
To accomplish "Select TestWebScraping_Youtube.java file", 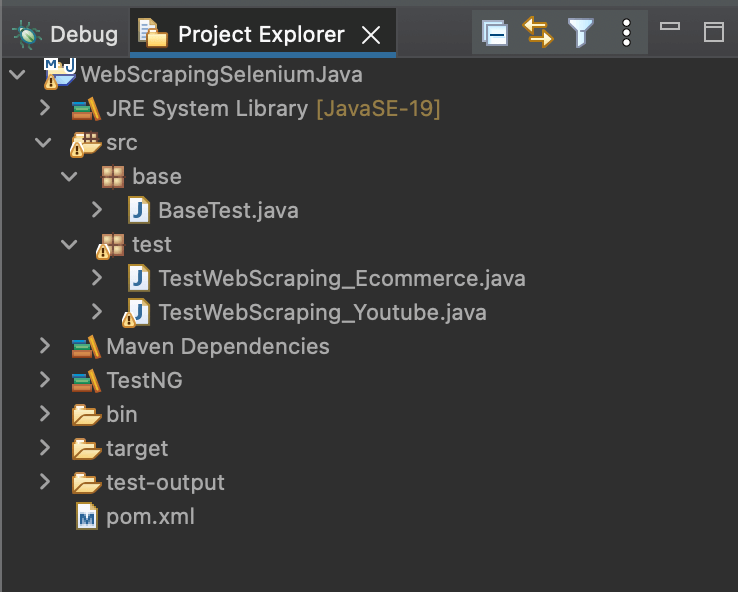I will tap(322, 312).
